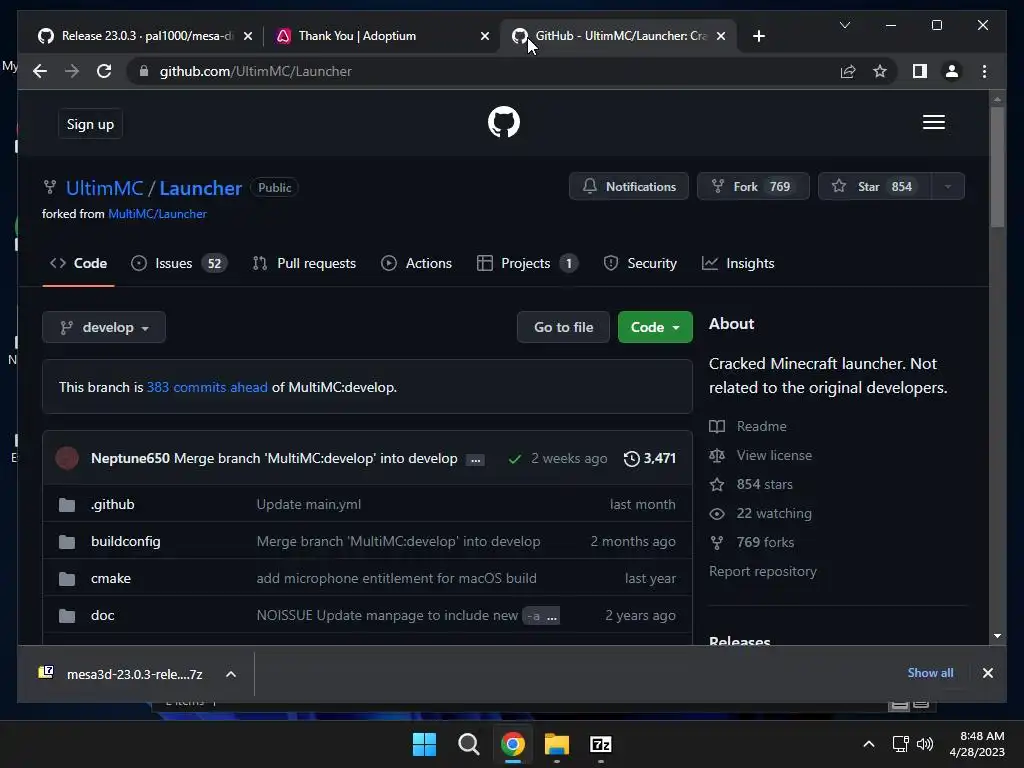Viewport: 1024px width, 768px height.
Task: Open Neptune650's avatar
Action: click(x=67, y=458)
